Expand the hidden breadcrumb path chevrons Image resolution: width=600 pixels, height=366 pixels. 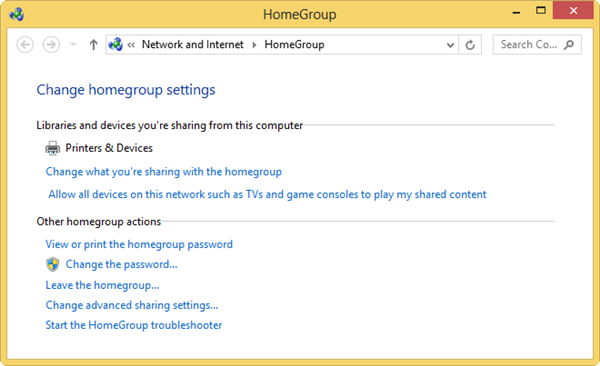click(131, 45)
